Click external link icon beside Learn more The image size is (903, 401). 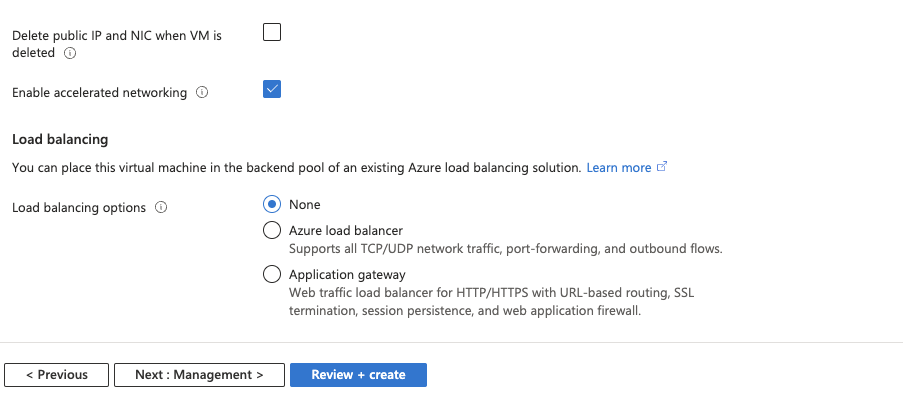click(x=662, y=167)
